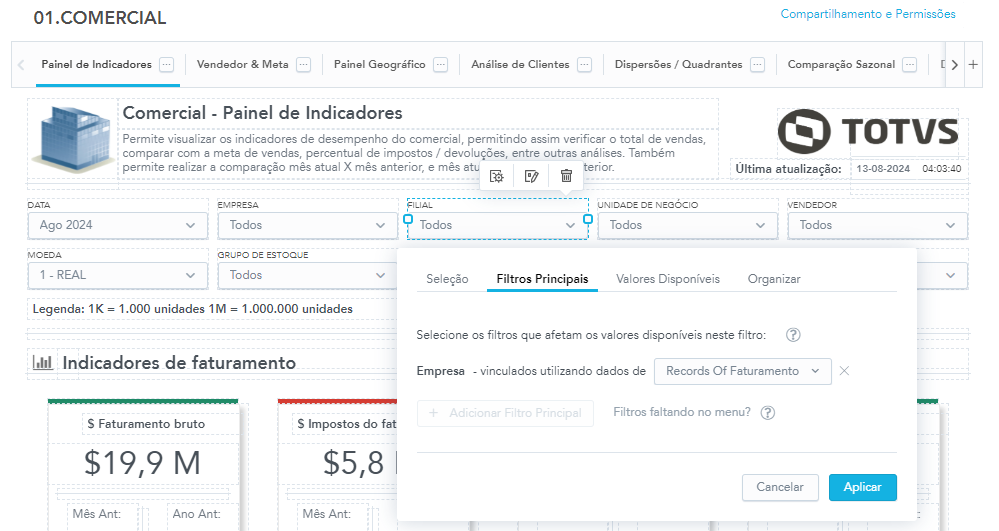Expand the Vendedor filter dropdown
The height and width of the screenshot is (531, 999).
point(876,225)
